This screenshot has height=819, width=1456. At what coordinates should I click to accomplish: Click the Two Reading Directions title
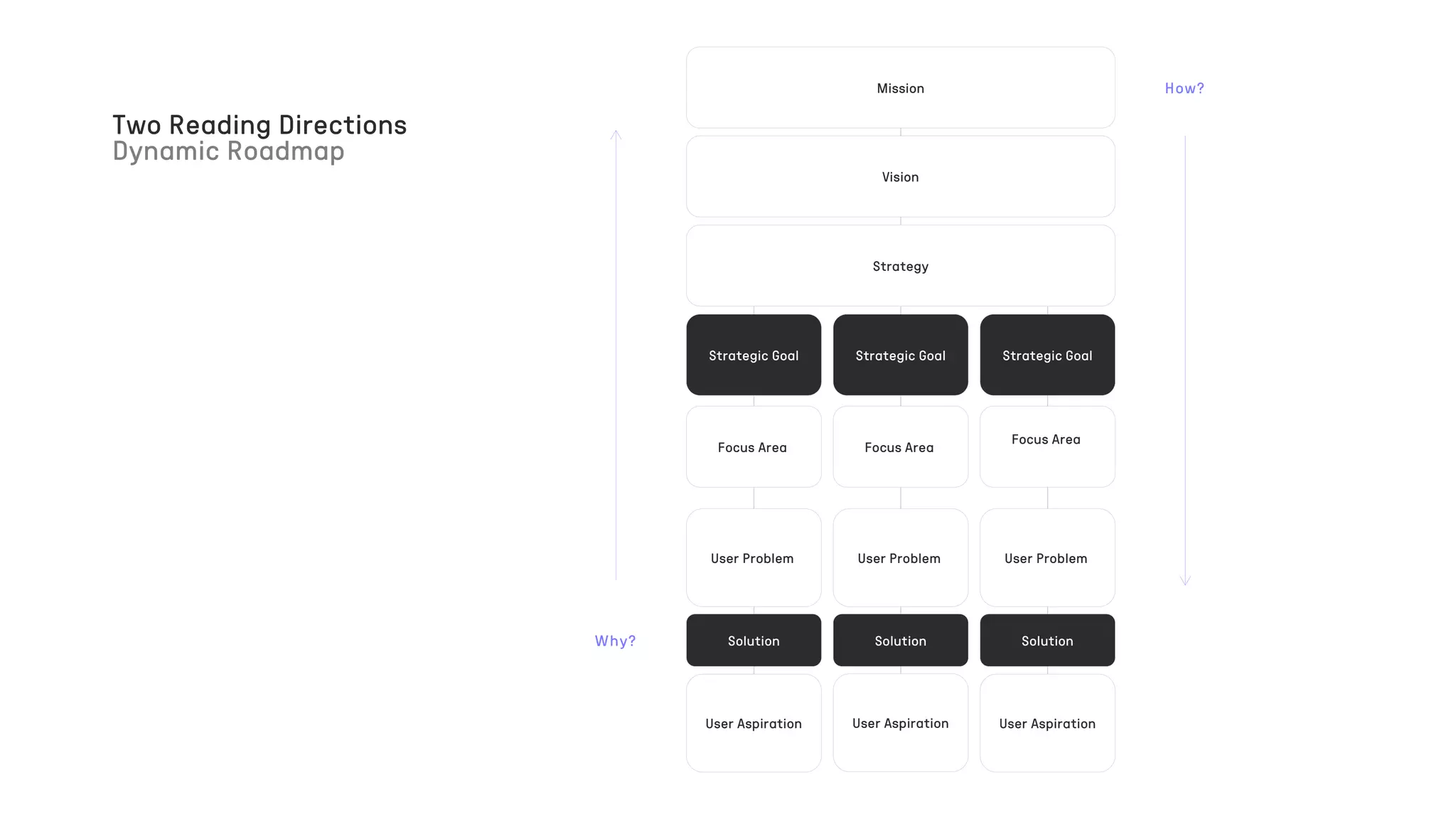pos(259,125)
